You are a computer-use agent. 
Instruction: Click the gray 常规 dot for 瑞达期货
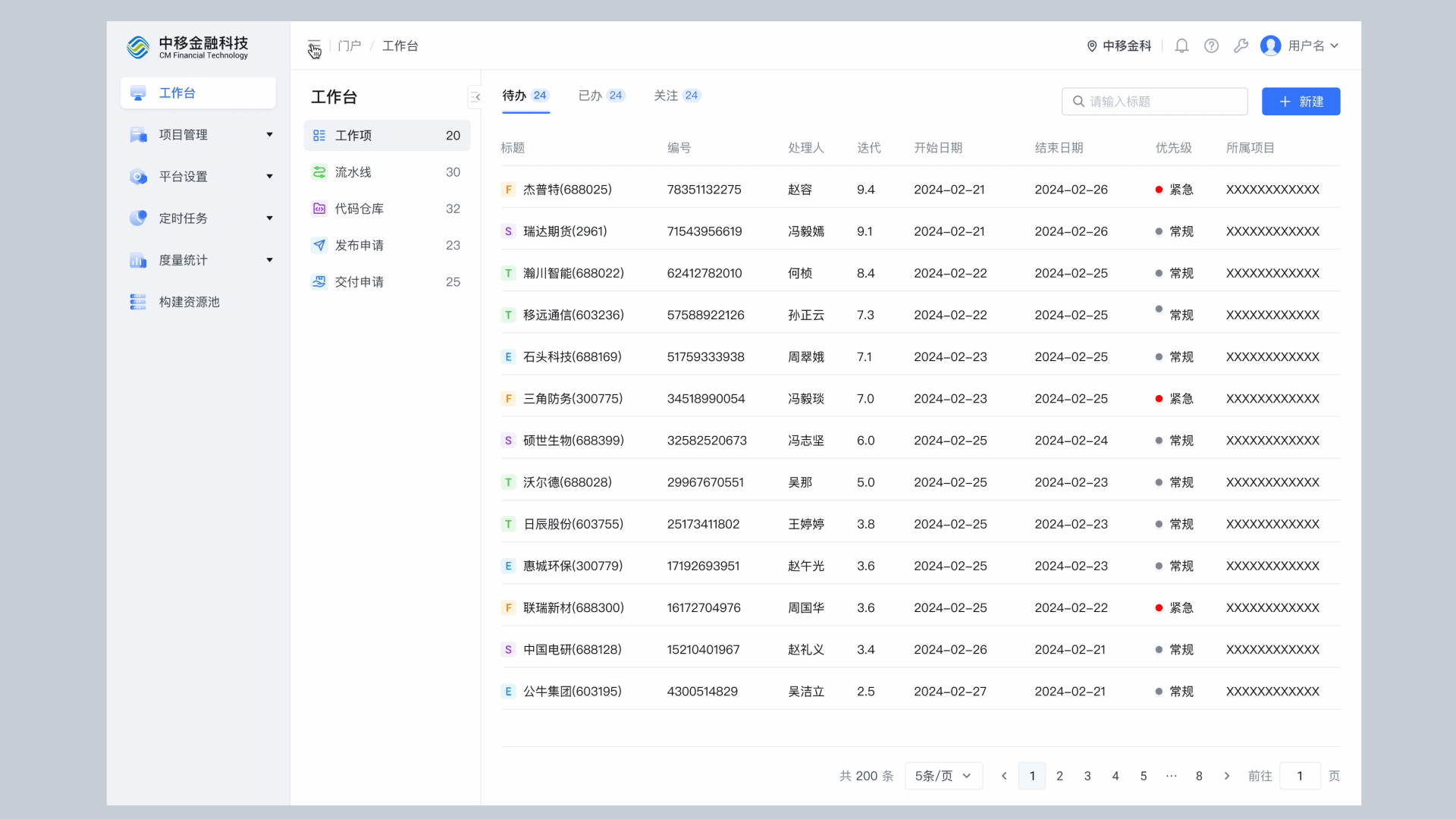[1159, 231]
